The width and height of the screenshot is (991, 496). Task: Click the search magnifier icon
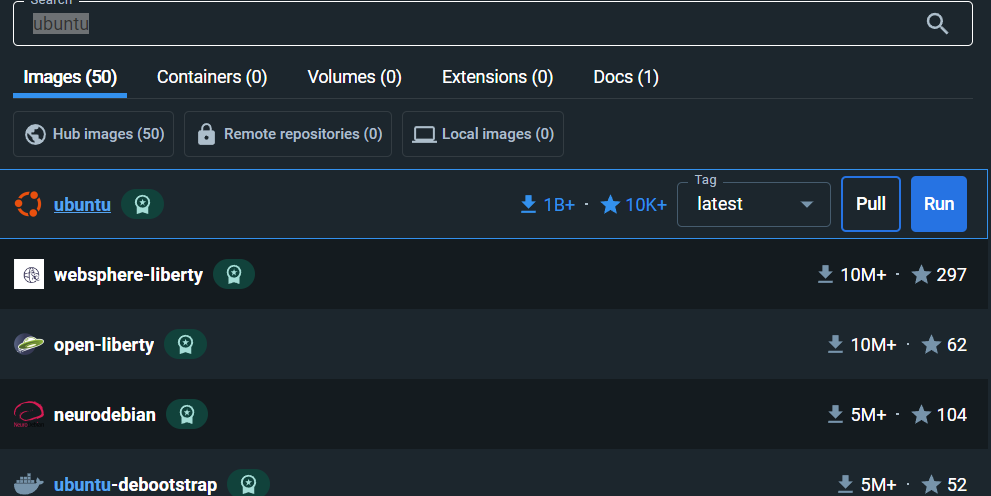point(937,24)
